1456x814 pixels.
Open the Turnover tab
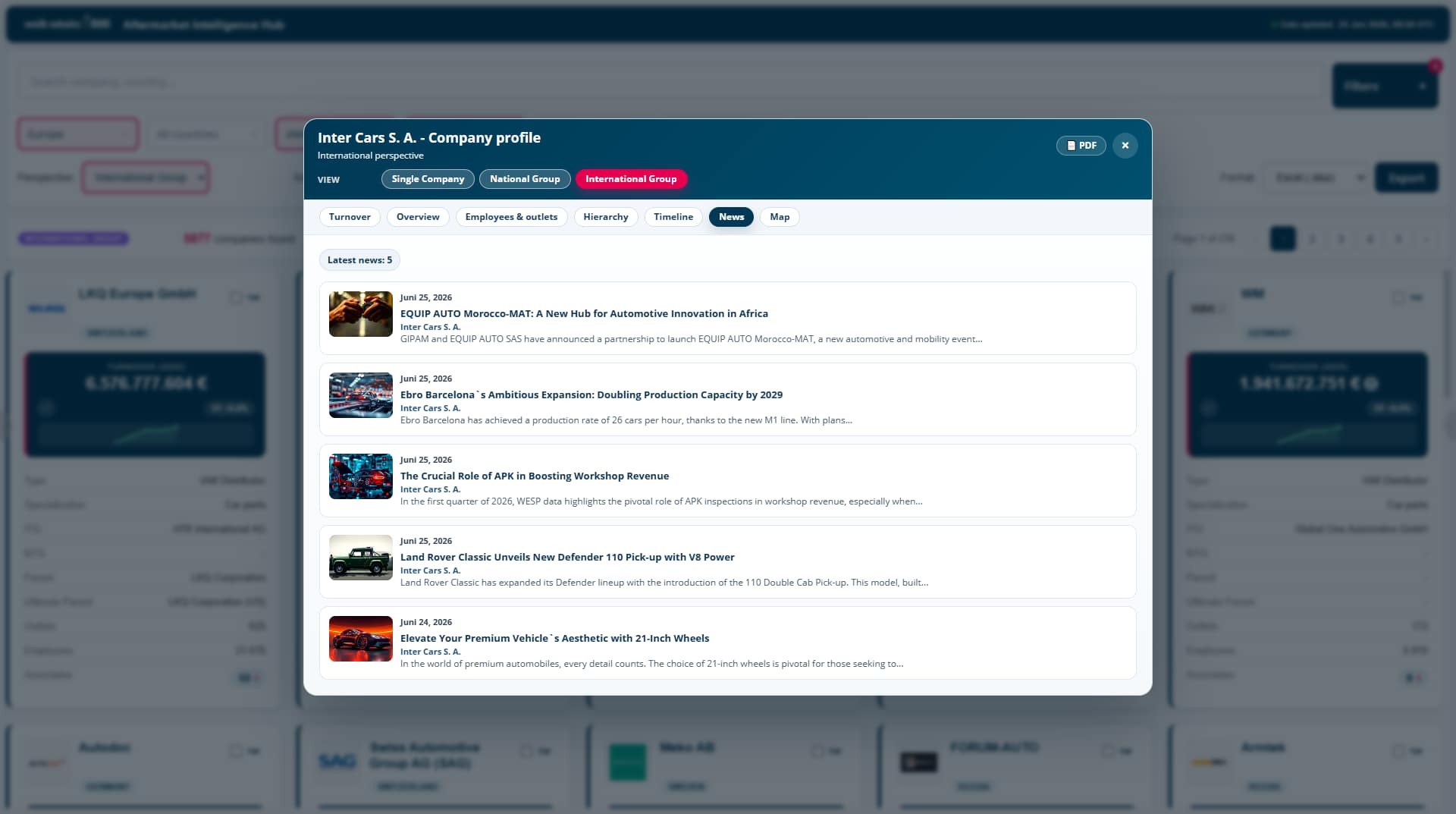[x=350, y=217]
